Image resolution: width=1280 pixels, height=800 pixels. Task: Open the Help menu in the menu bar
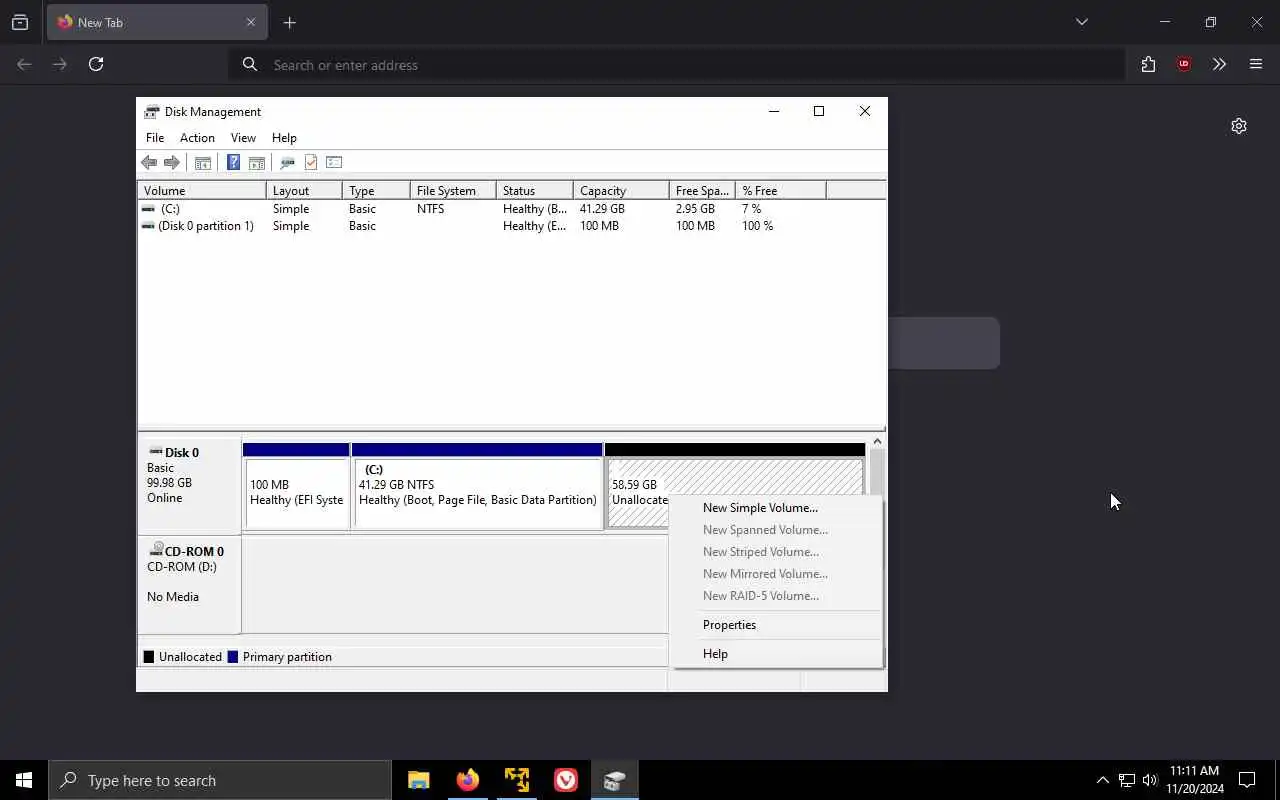point(284,138)
